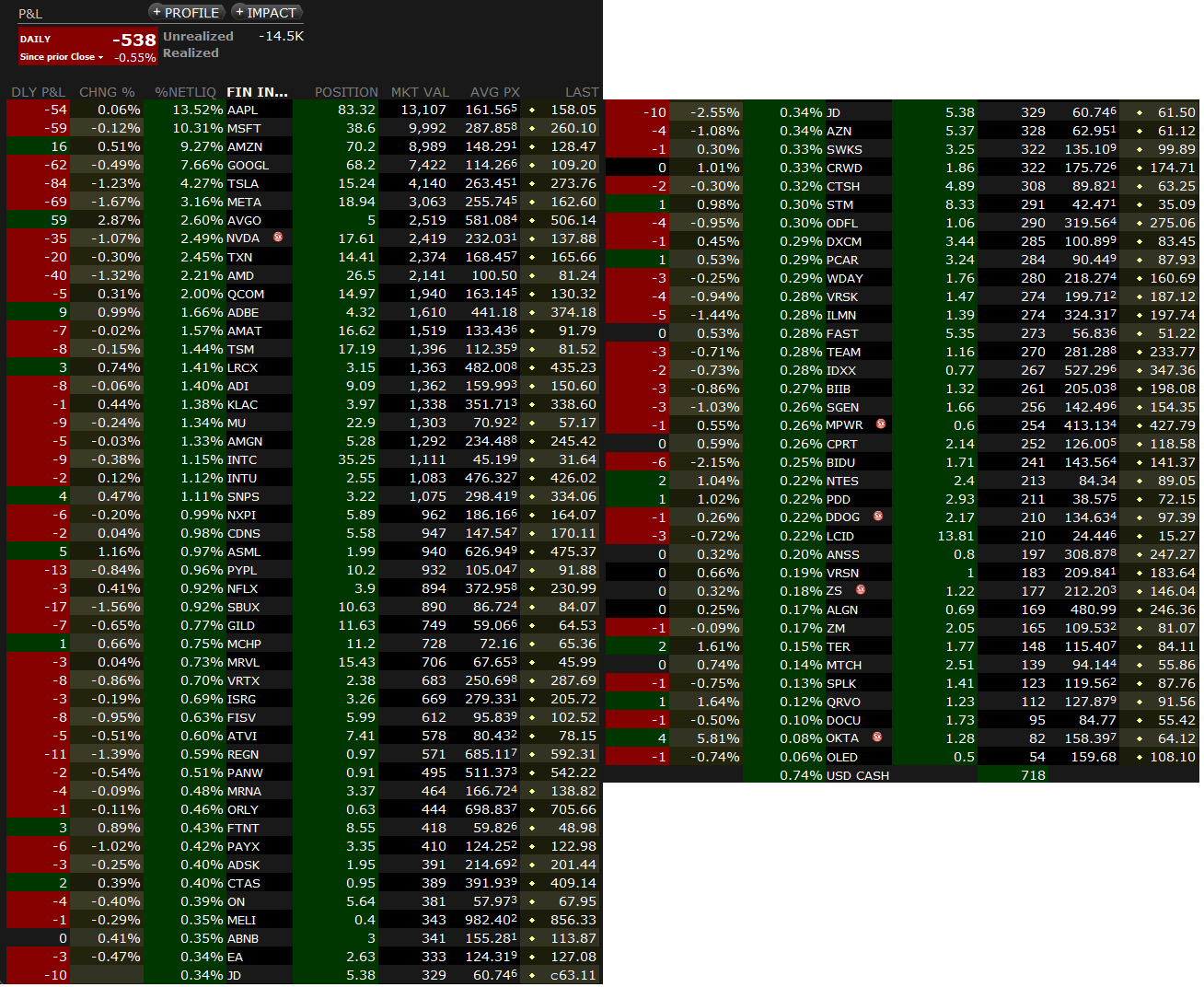The image size is (1204, 987).
Task: Sort by MKT VAL column header
Action: [420, 92]
